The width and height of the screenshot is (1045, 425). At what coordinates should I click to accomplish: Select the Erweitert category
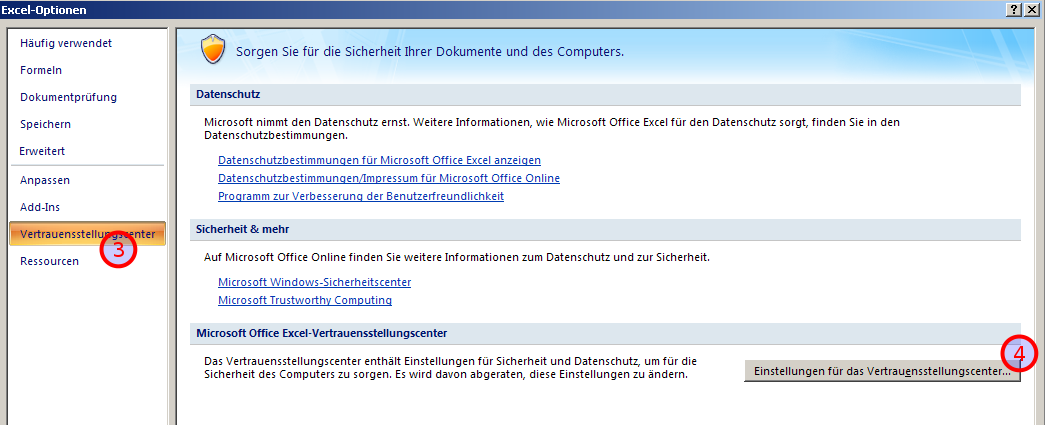(42, 151)
